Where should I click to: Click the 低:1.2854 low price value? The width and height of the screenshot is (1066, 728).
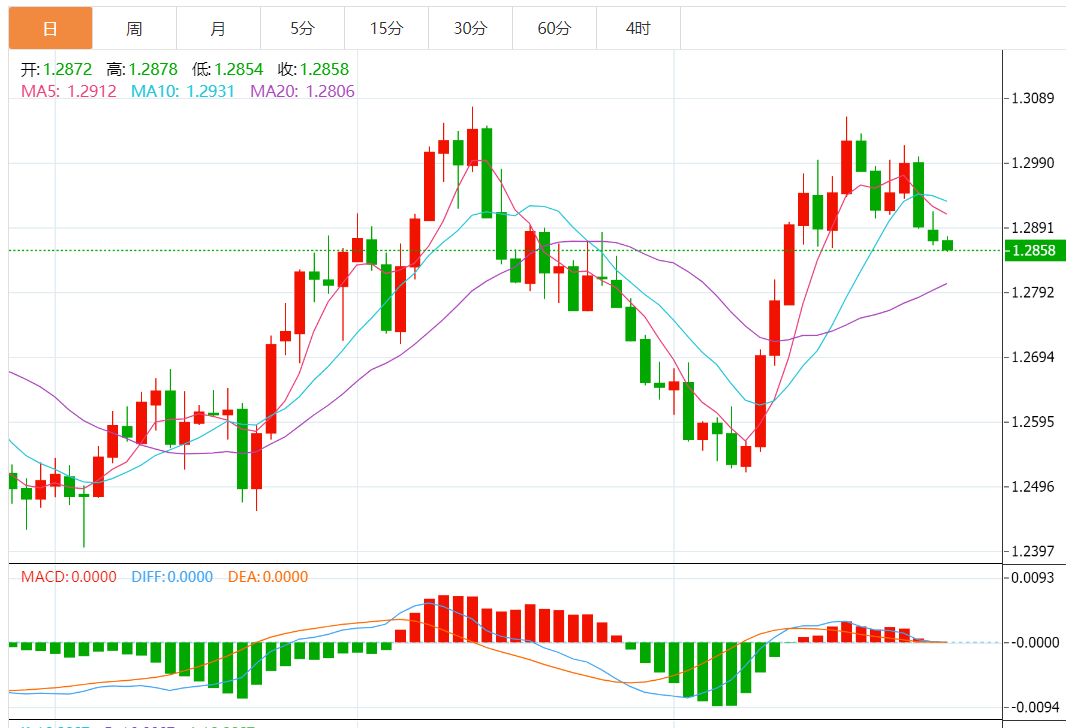click(228, 69)
